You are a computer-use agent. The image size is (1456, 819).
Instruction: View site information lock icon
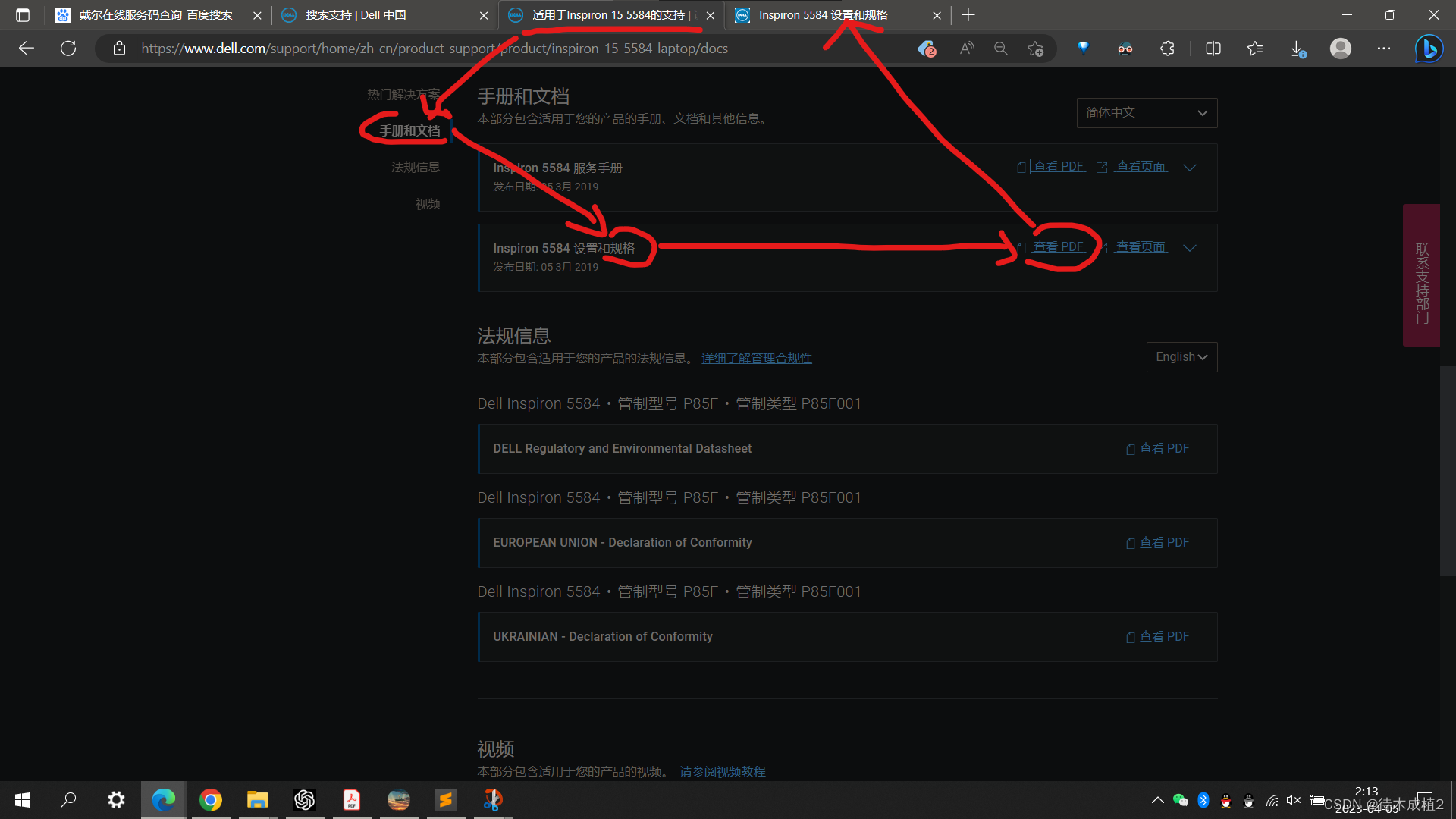[x=119, y=49]
